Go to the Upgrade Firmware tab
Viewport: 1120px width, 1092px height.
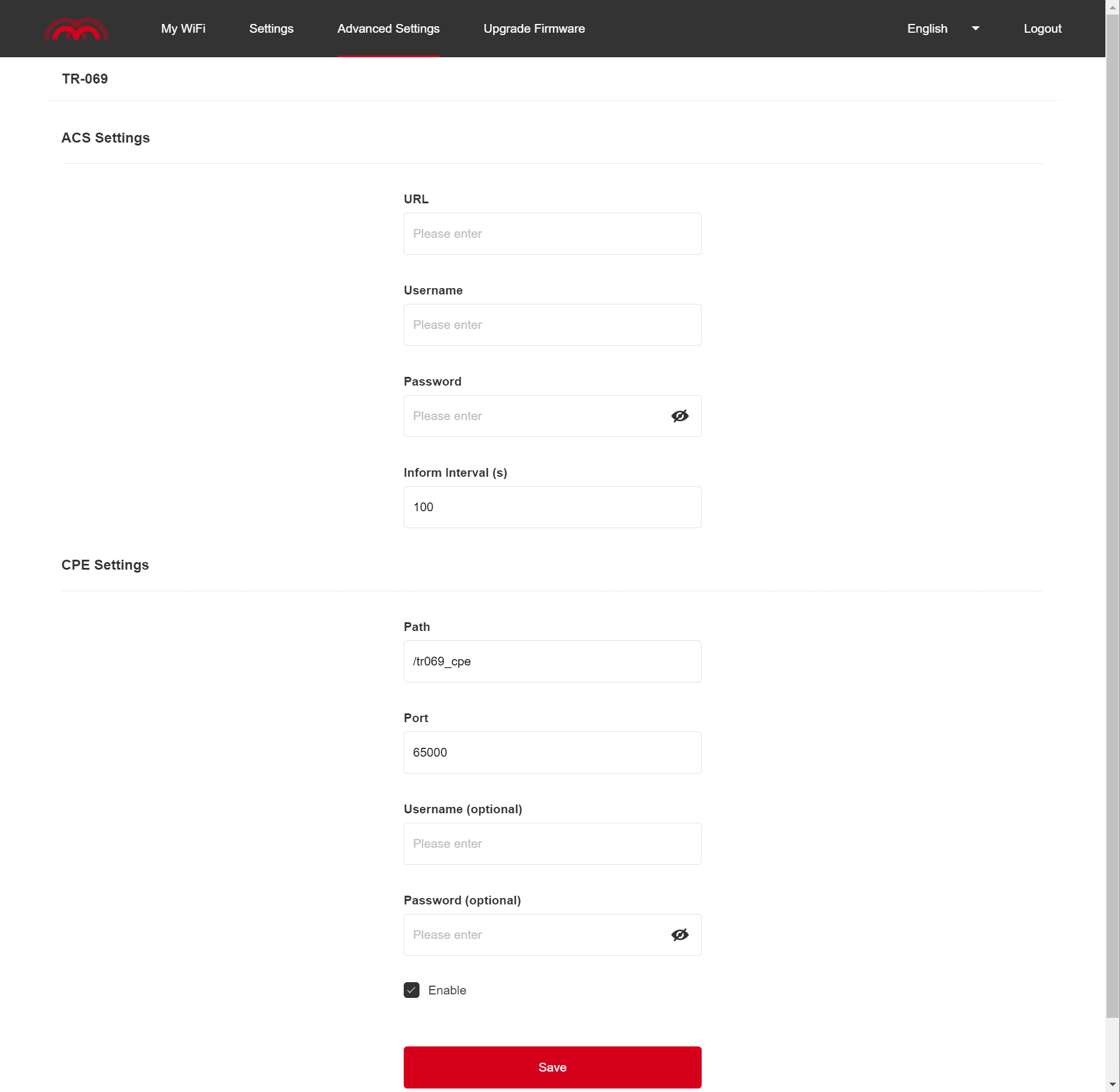534,29
